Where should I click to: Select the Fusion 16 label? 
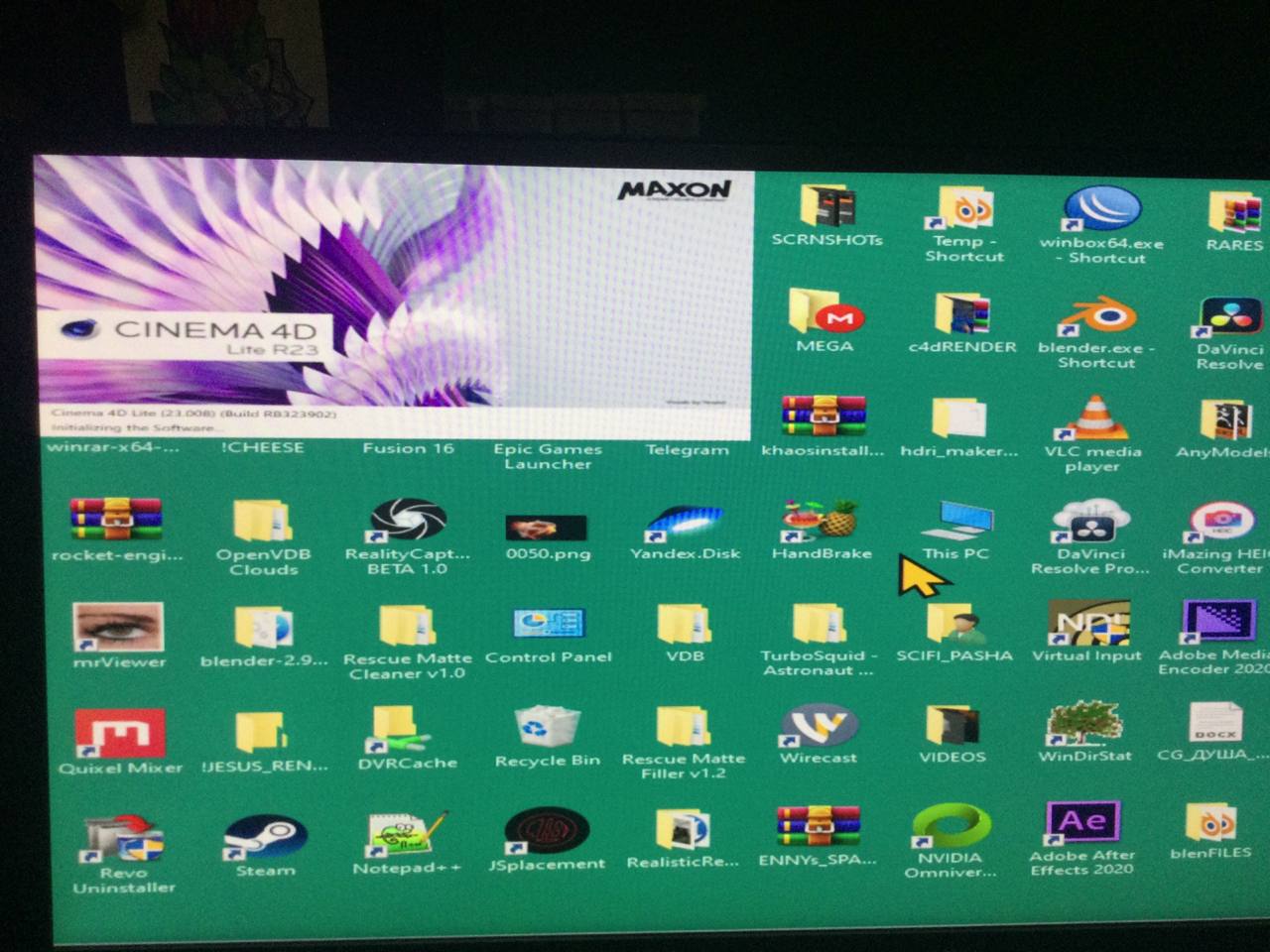click(408, 448)
